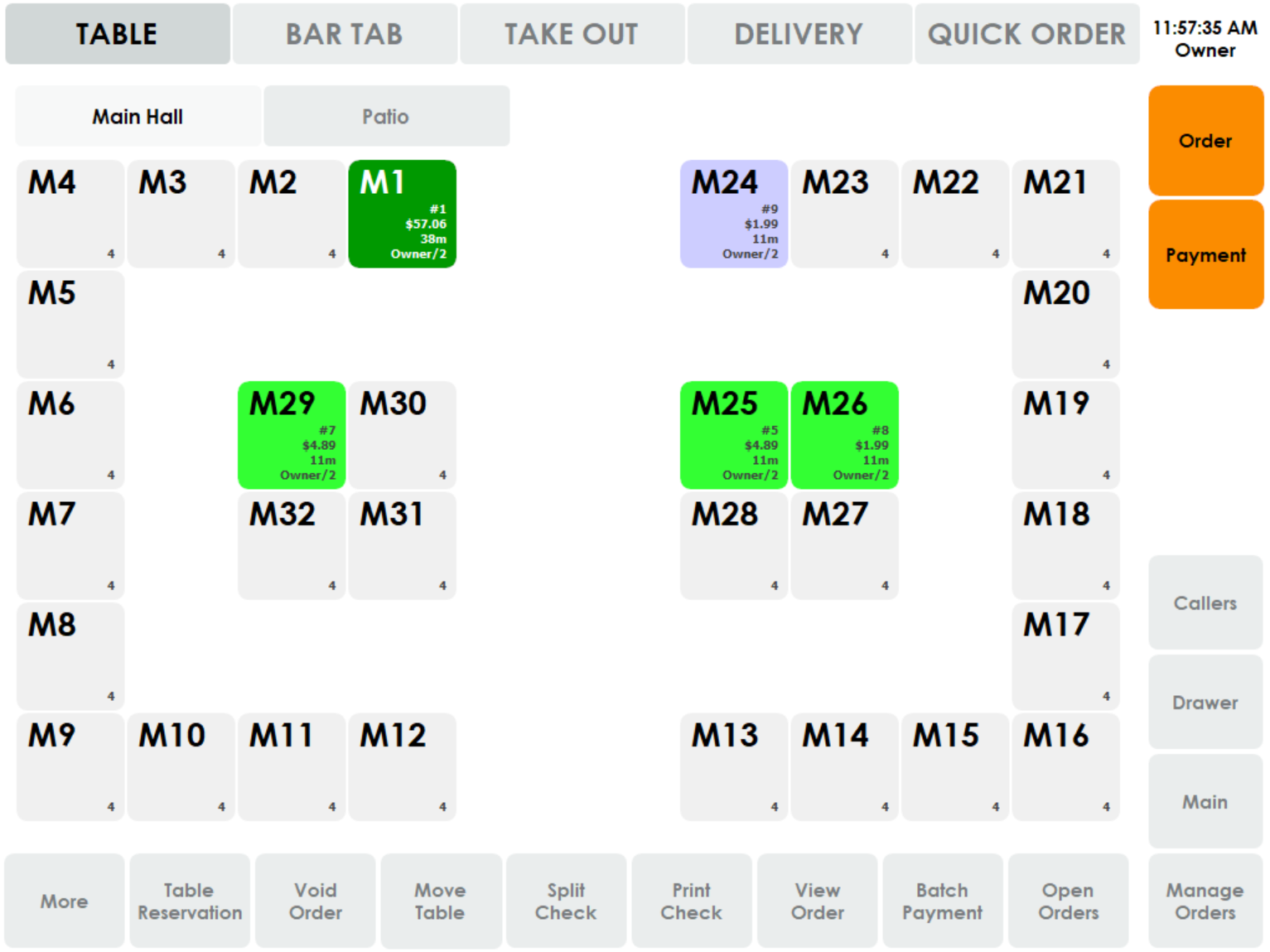Select empty table M19
Image resolution: width=1270 pixels, height=952 pixels.
tap(1066, 435)
